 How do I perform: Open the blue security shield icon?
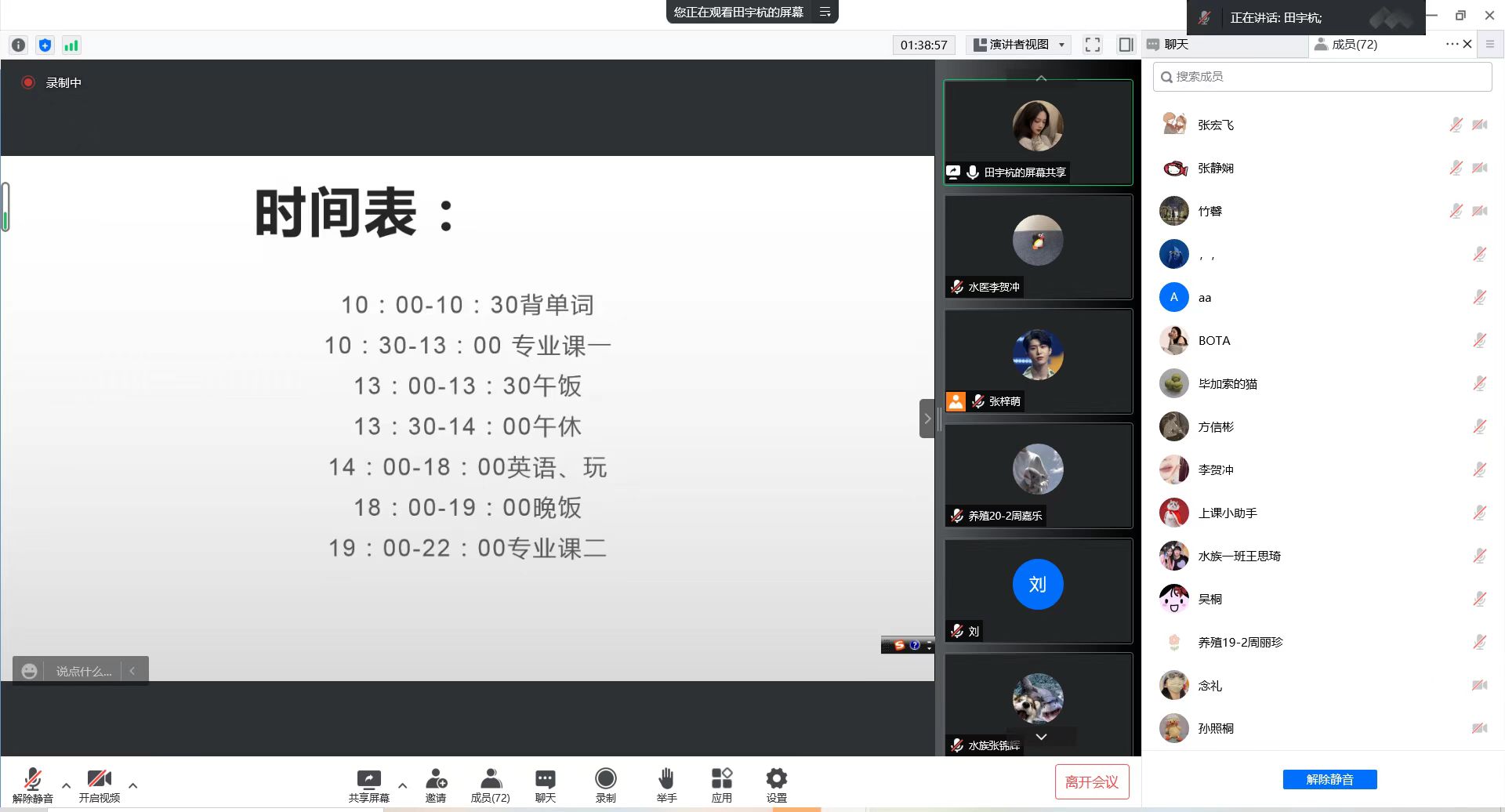[x=45, y=45]
